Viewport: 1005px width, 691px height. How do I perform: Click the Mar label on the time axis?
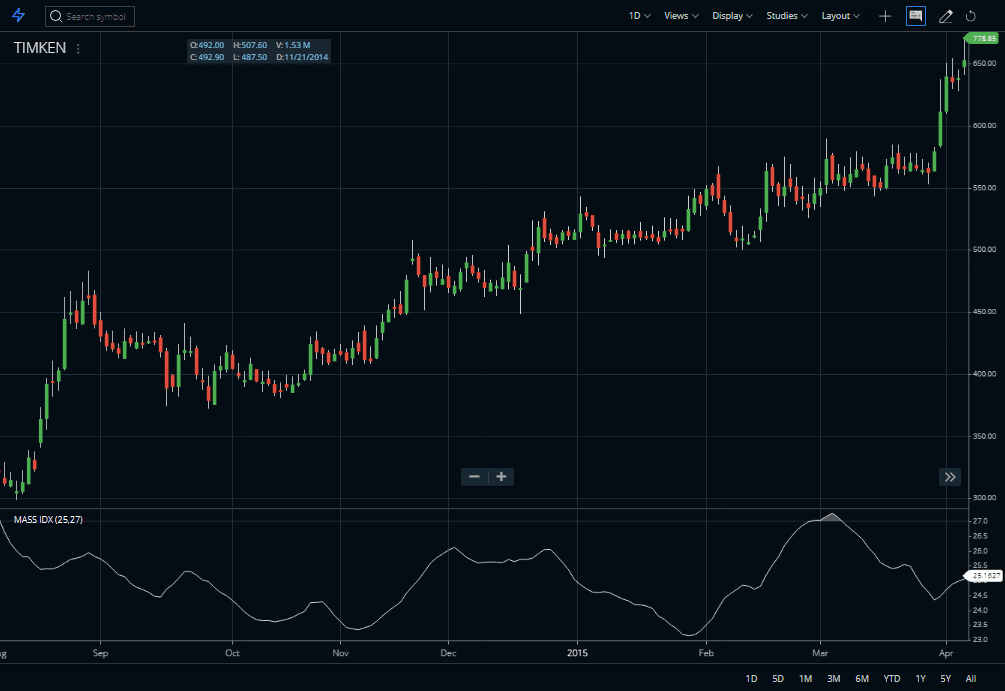click(x=820, y=653)
